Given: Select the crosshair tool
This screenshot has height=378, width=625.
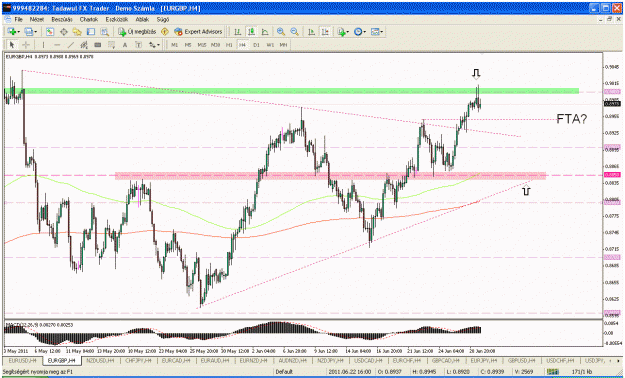Looking at the screenshot, I should pos(26,45).
